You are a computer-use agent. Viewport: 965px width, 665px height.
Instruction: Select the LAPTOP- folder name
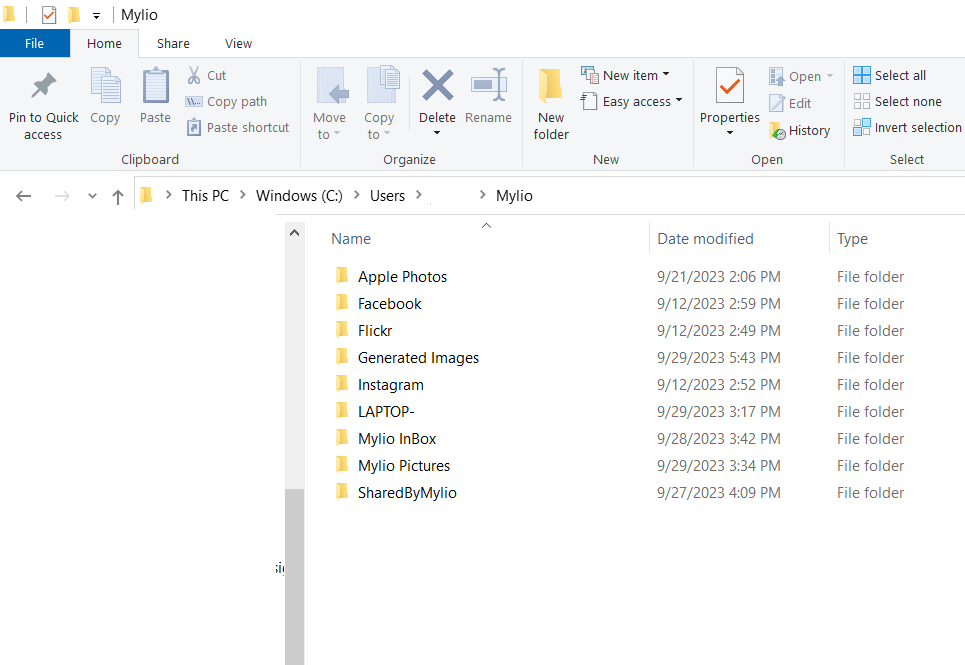(x=386, y=412)
